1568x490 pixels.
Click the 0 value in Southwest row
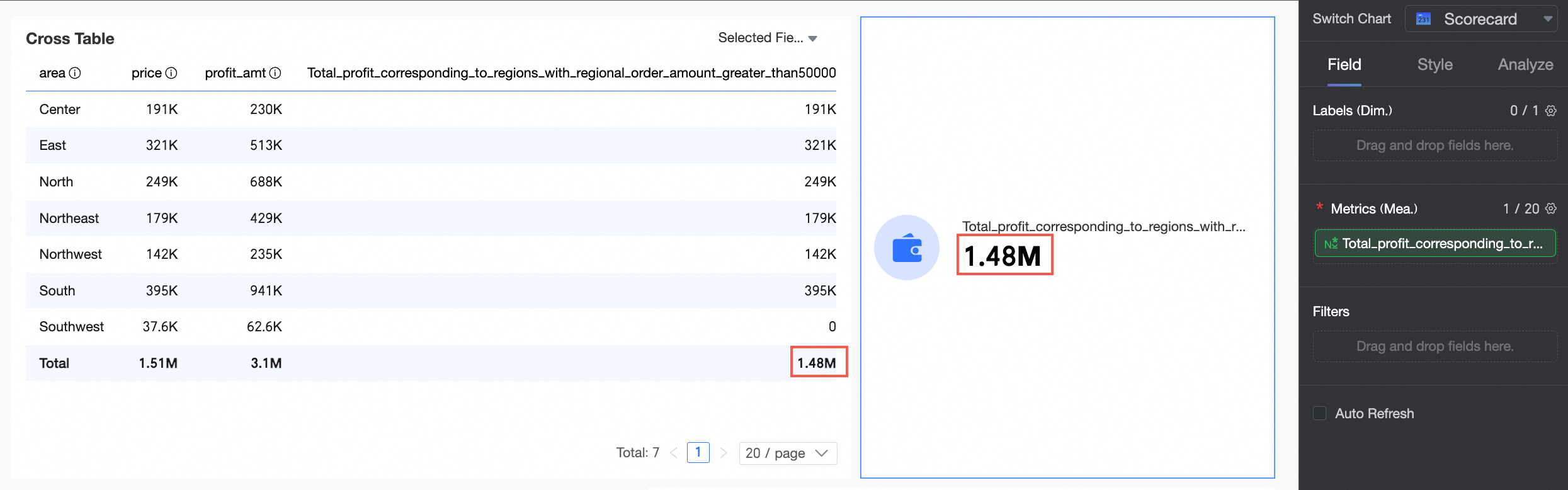(832, 327)
